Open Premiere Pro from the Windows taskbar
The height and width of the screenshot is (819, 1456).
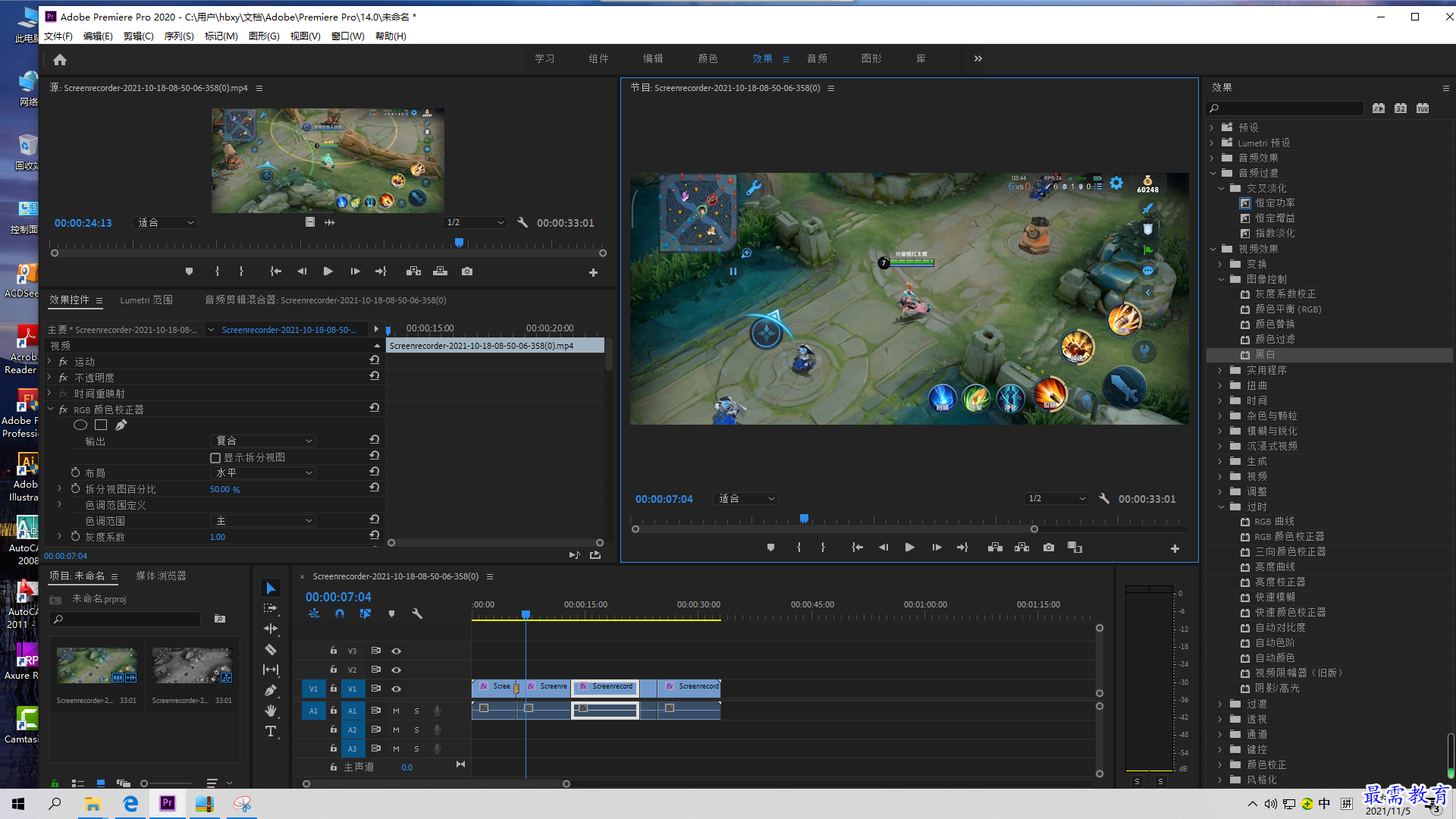167,803
